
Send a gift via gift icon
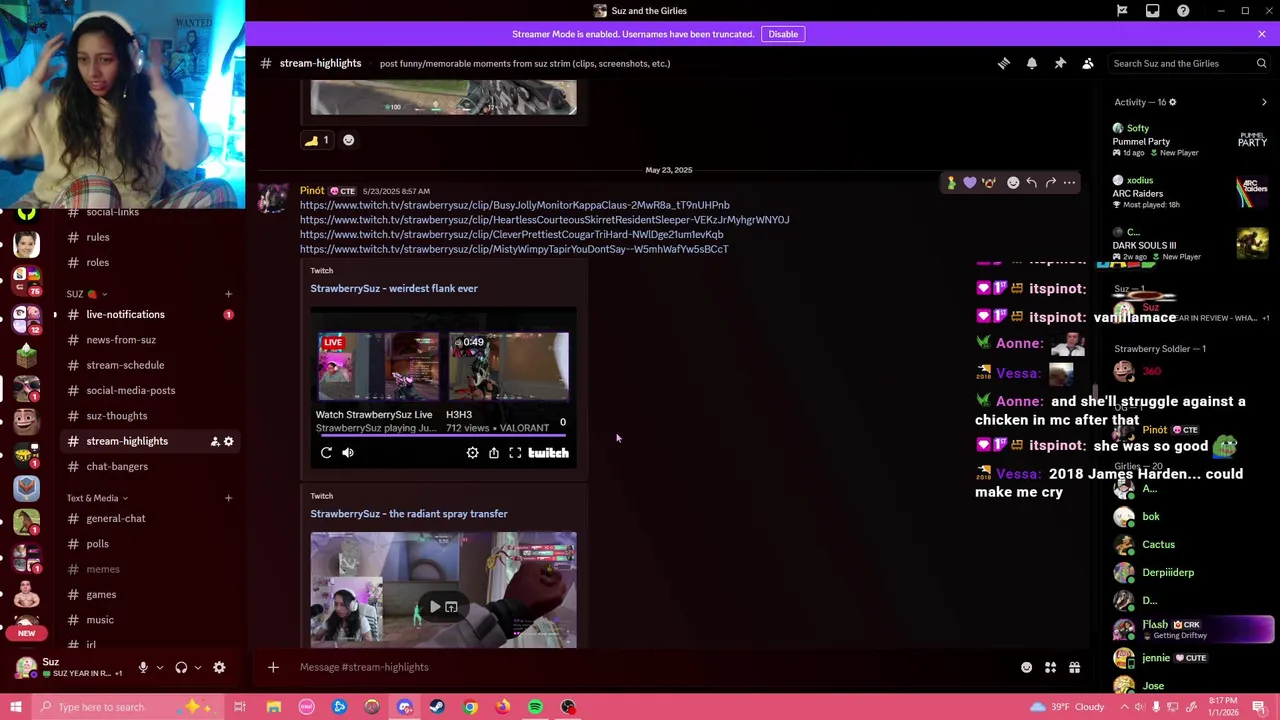click(x=1074, y=667)
